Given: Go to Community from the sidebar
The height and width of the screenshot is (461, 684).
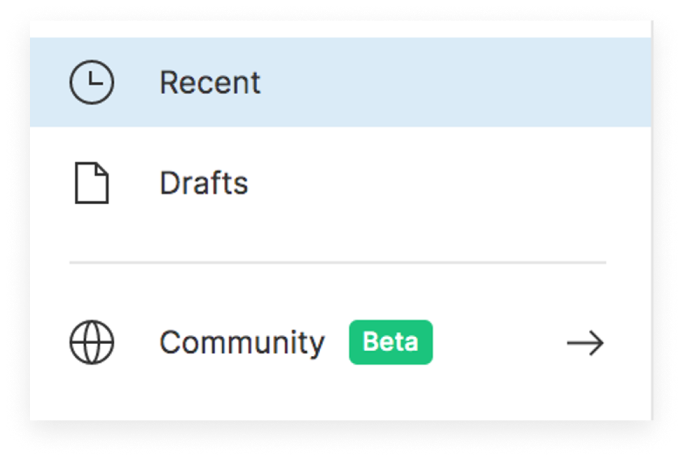Looking at the screenshot, I should [x=341, y=342].
